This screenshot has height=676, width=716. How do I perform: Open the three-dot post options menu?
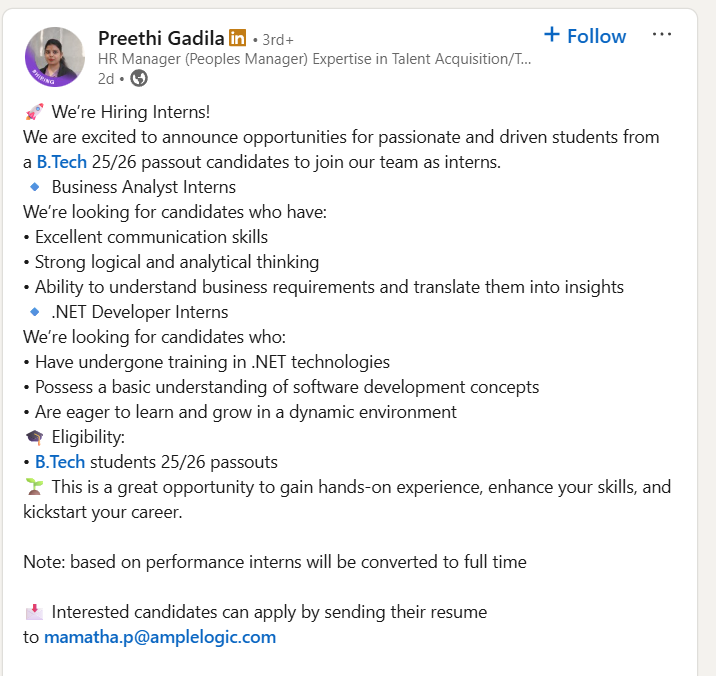pyautogui.click(x=662, y=35)
